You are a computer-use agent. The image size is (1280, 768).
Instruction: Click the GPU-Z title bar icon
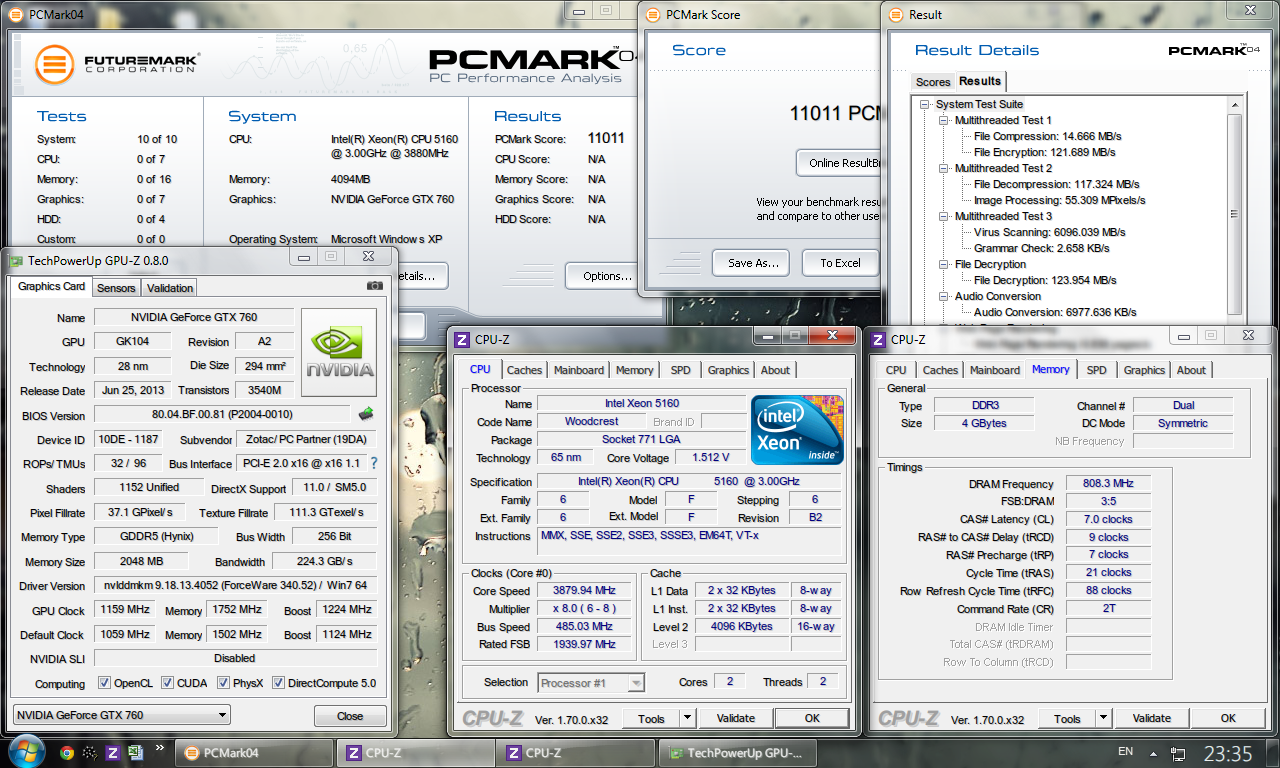click(x=16, y=260)
